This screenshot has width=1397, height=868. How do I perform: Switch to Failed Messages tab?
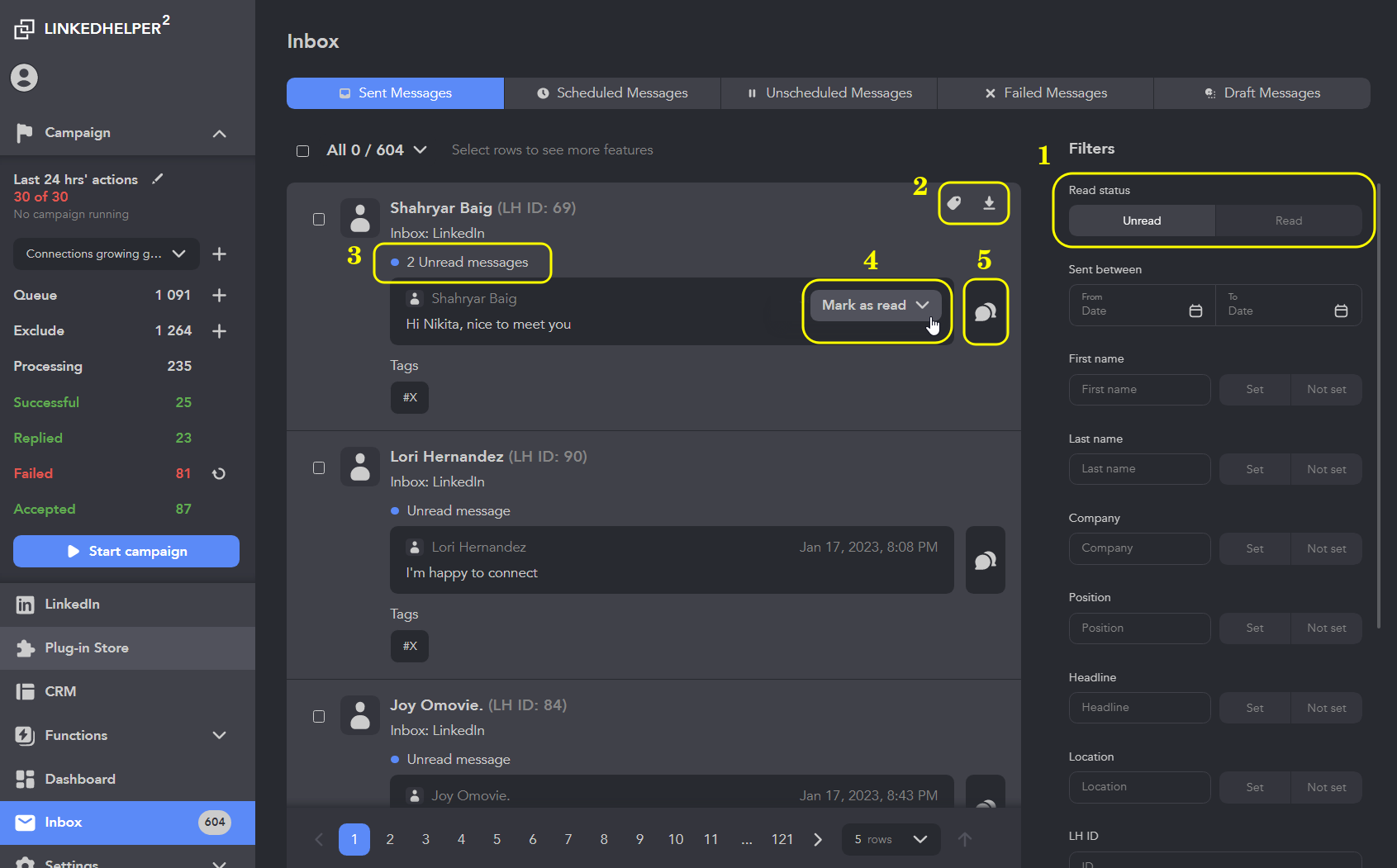(x=1045, y=92)
